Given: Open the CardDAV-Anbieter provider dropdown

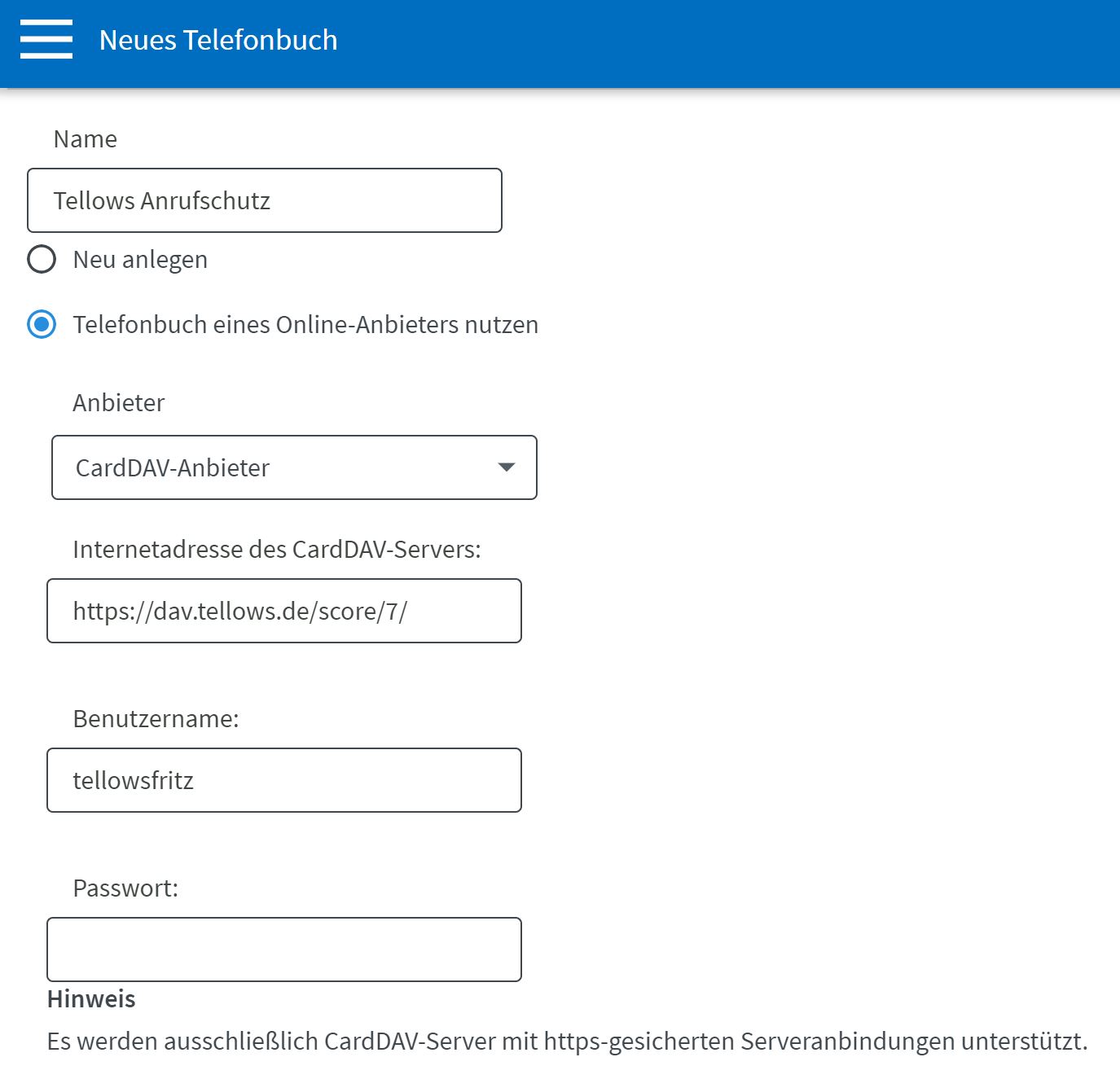Looking at the screenshot, I should 293,467.
